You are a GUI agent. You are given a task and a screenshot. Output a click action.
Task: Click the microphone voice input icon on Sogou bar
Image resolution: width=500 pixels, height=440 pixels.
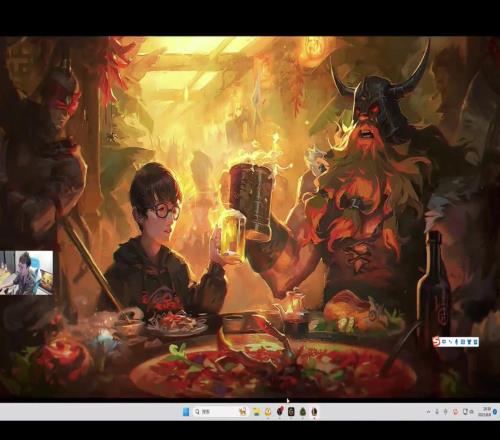click(457, 342)
